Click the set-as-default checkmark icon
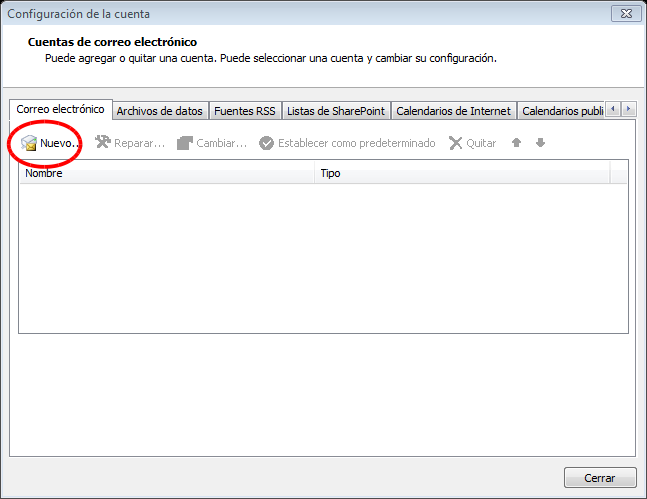The width and height of the screenshot is (647, 499). 266,143
